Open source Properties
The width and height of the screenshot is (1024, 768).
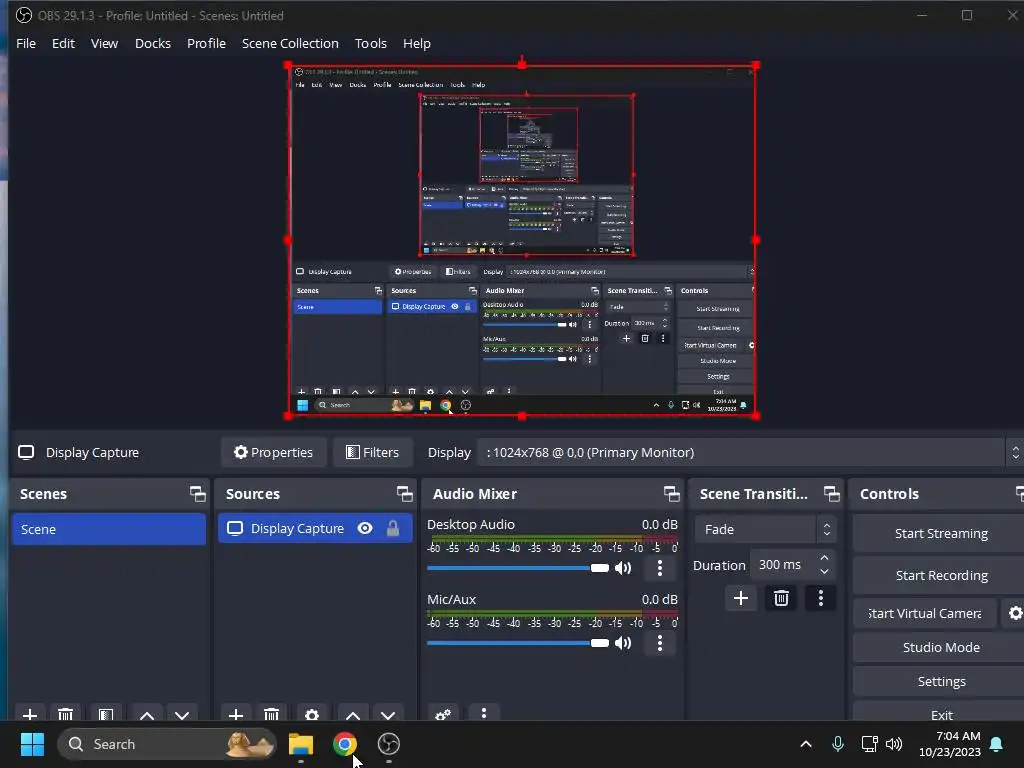[274, 452]
